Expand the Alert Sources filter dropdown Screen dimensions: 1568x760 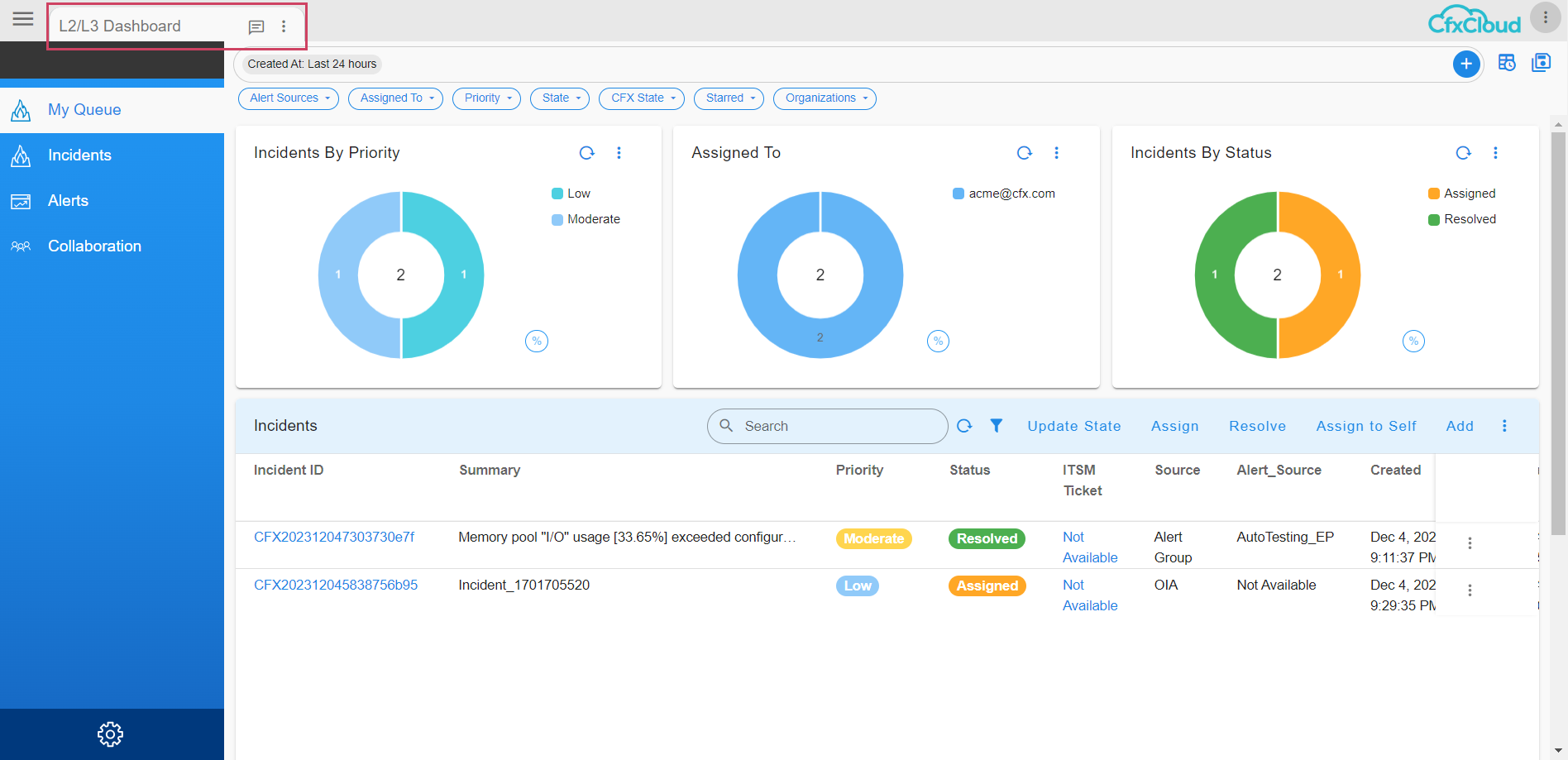289,98
